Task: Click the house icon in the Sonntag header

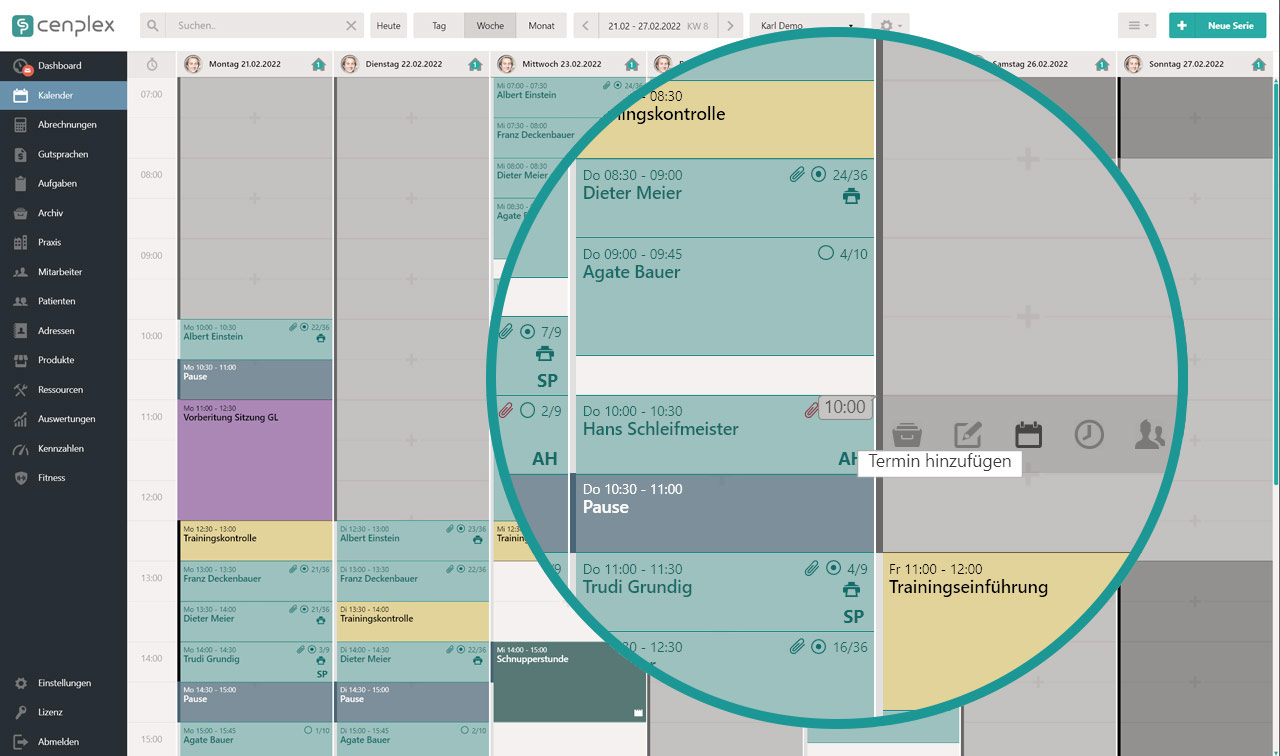Action: tap(1259, 65)
